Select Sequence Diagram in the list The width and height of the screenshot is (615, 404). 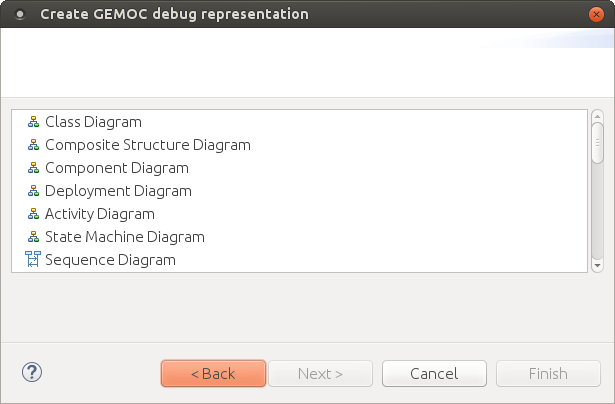pyautogui.click(x=110, y=260)
